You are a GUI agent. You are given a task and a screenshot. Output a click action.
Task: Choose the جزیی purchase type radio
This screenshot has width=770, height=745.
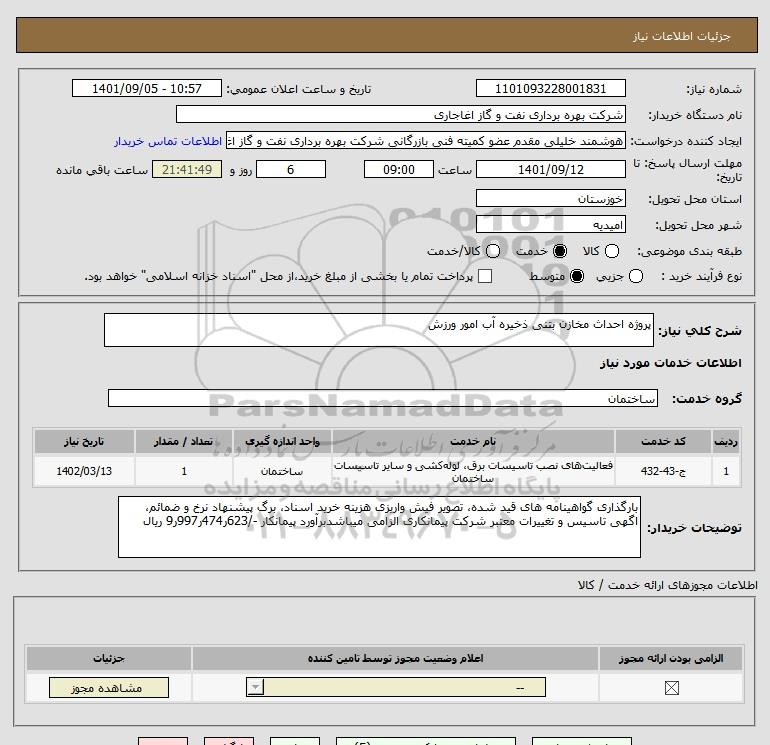pyautogui.click(x=636, y=276)
